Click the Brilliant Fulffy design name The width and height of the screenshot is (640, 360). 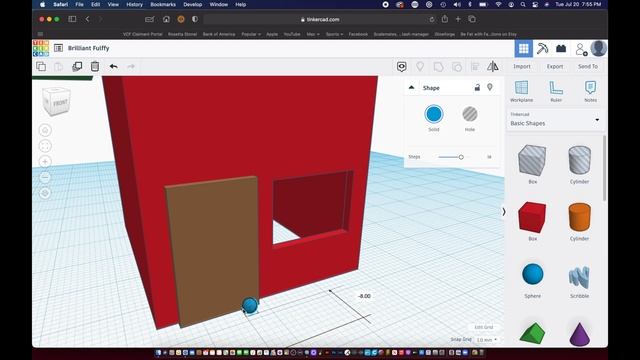click(x=89, y=48)
